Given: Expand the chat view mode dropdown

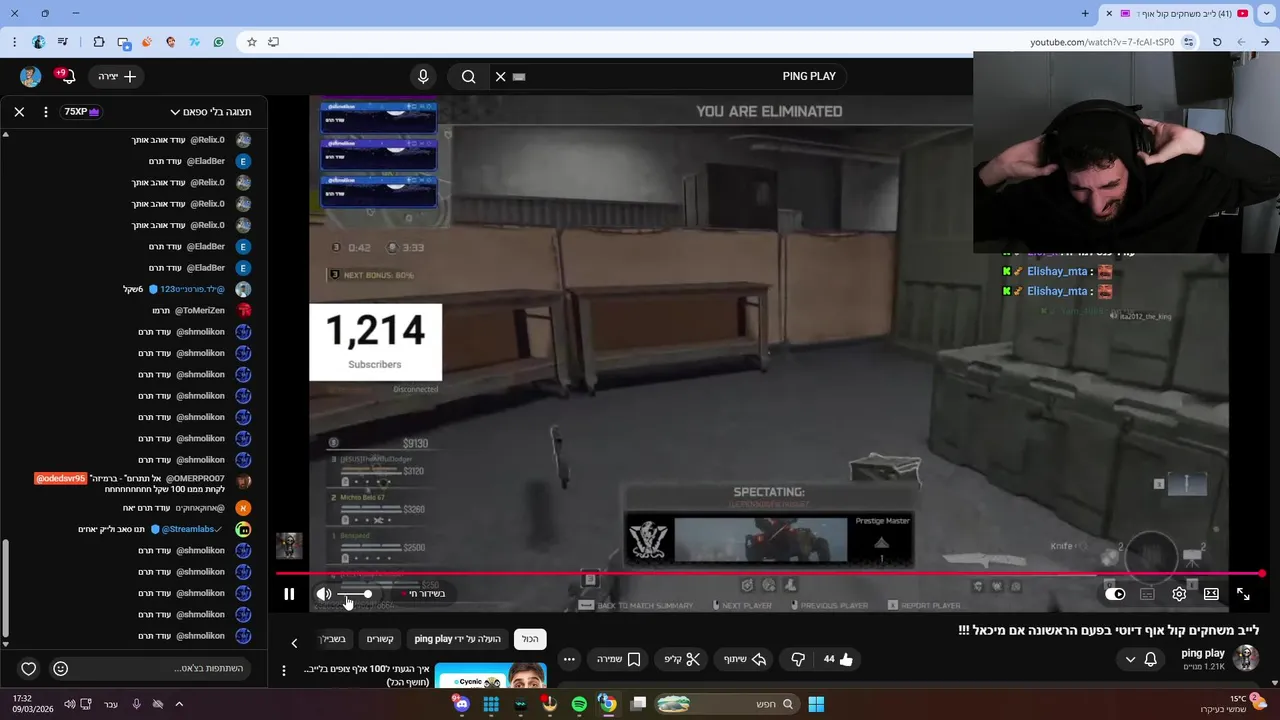Looking at the screenshot, I should [211, 112].
